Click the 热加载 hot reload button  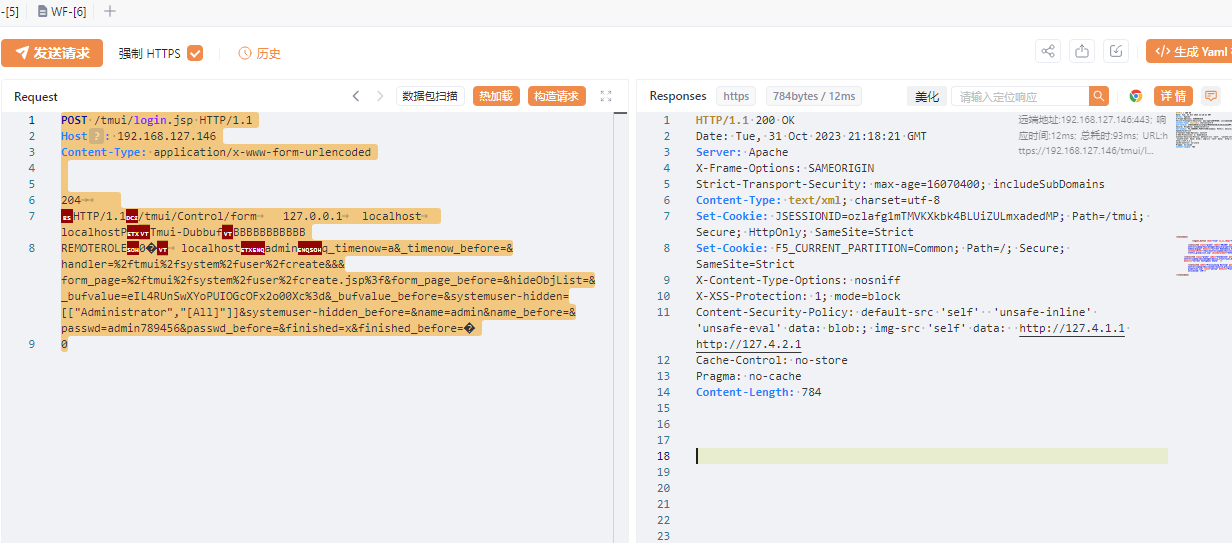click(x=495, y=96)
